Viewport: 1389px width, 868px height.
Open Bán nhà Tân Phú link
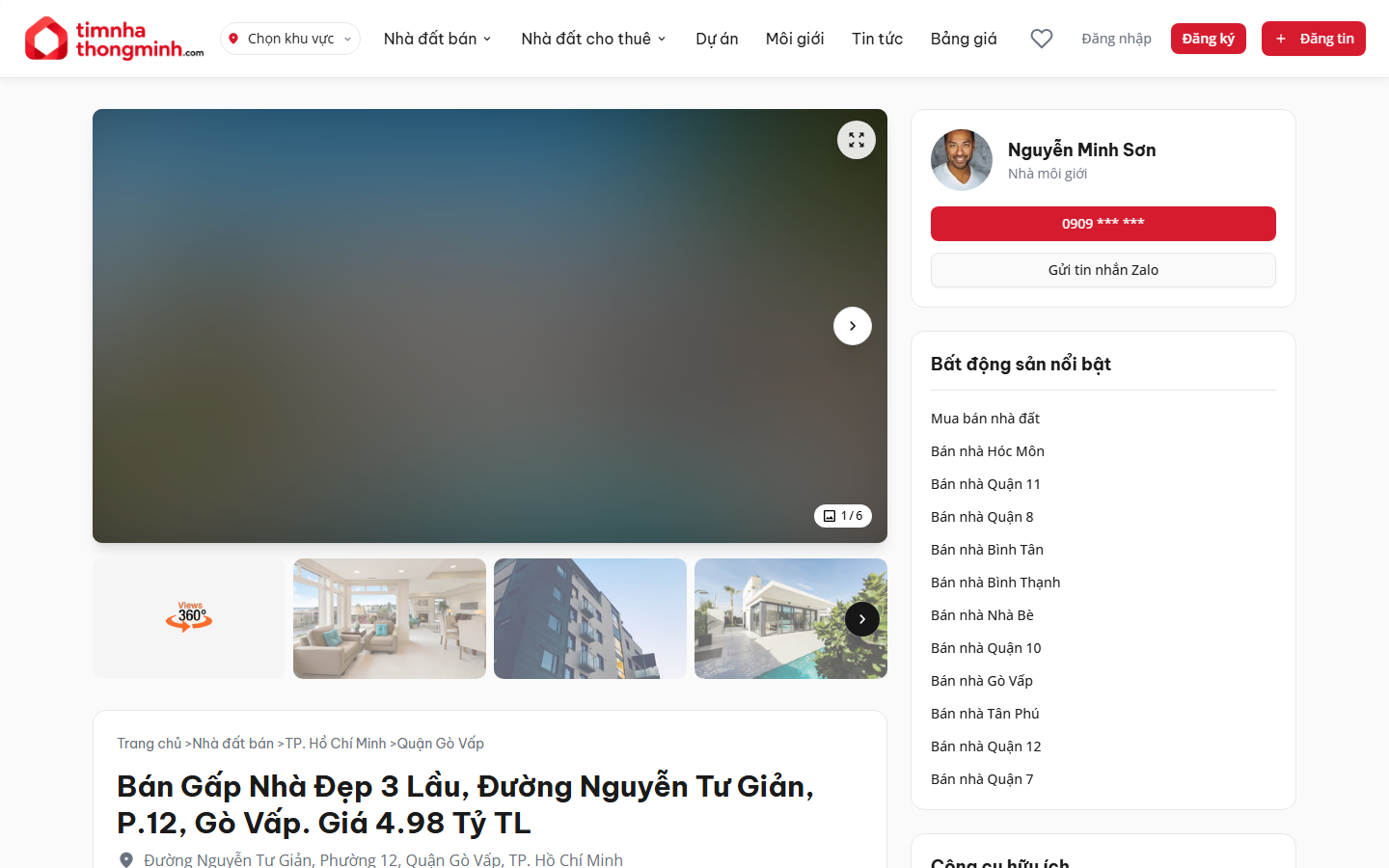click(x=985, y=714)
